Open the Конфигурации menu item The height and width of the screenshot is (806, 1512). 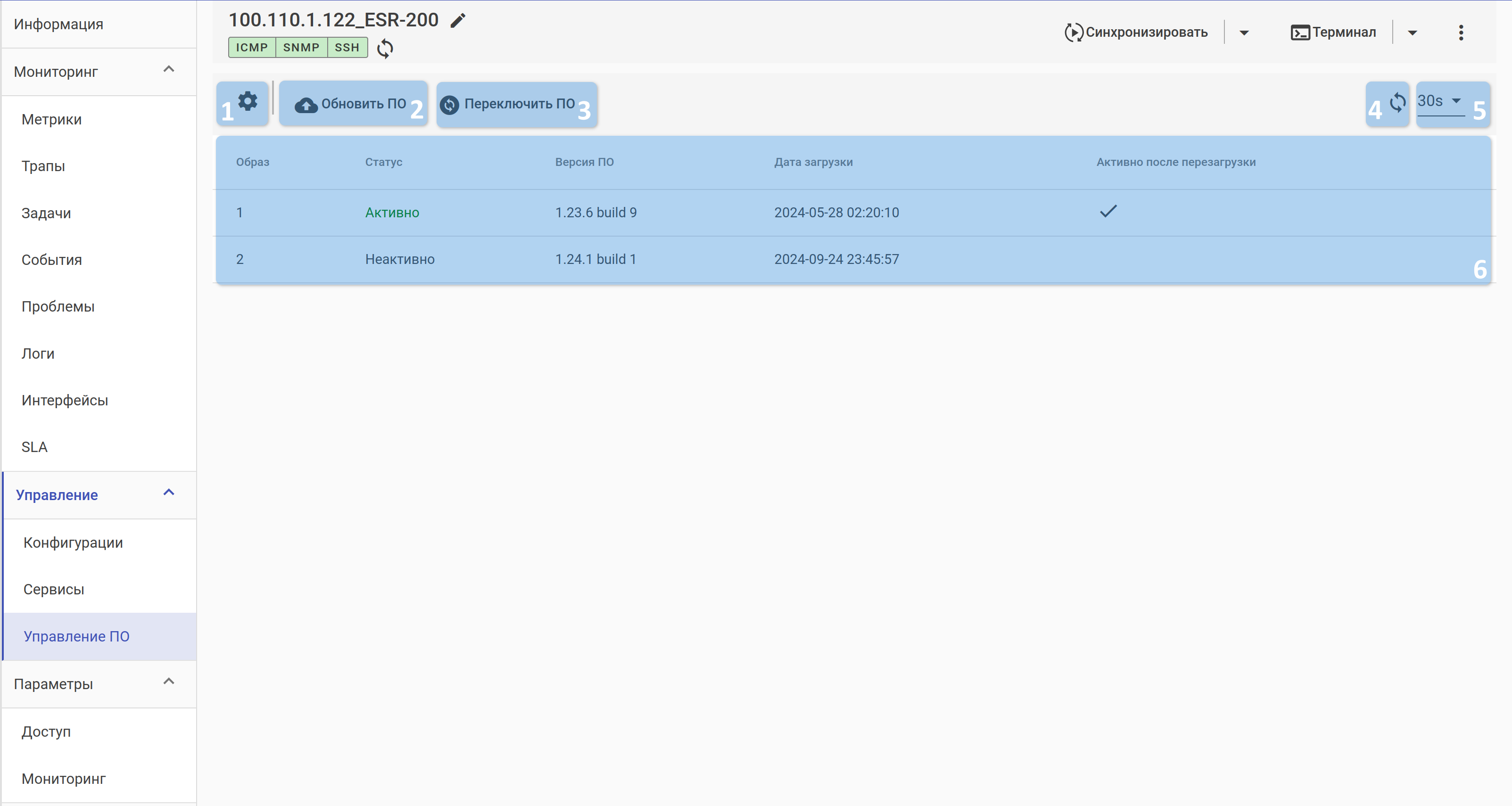74,543
